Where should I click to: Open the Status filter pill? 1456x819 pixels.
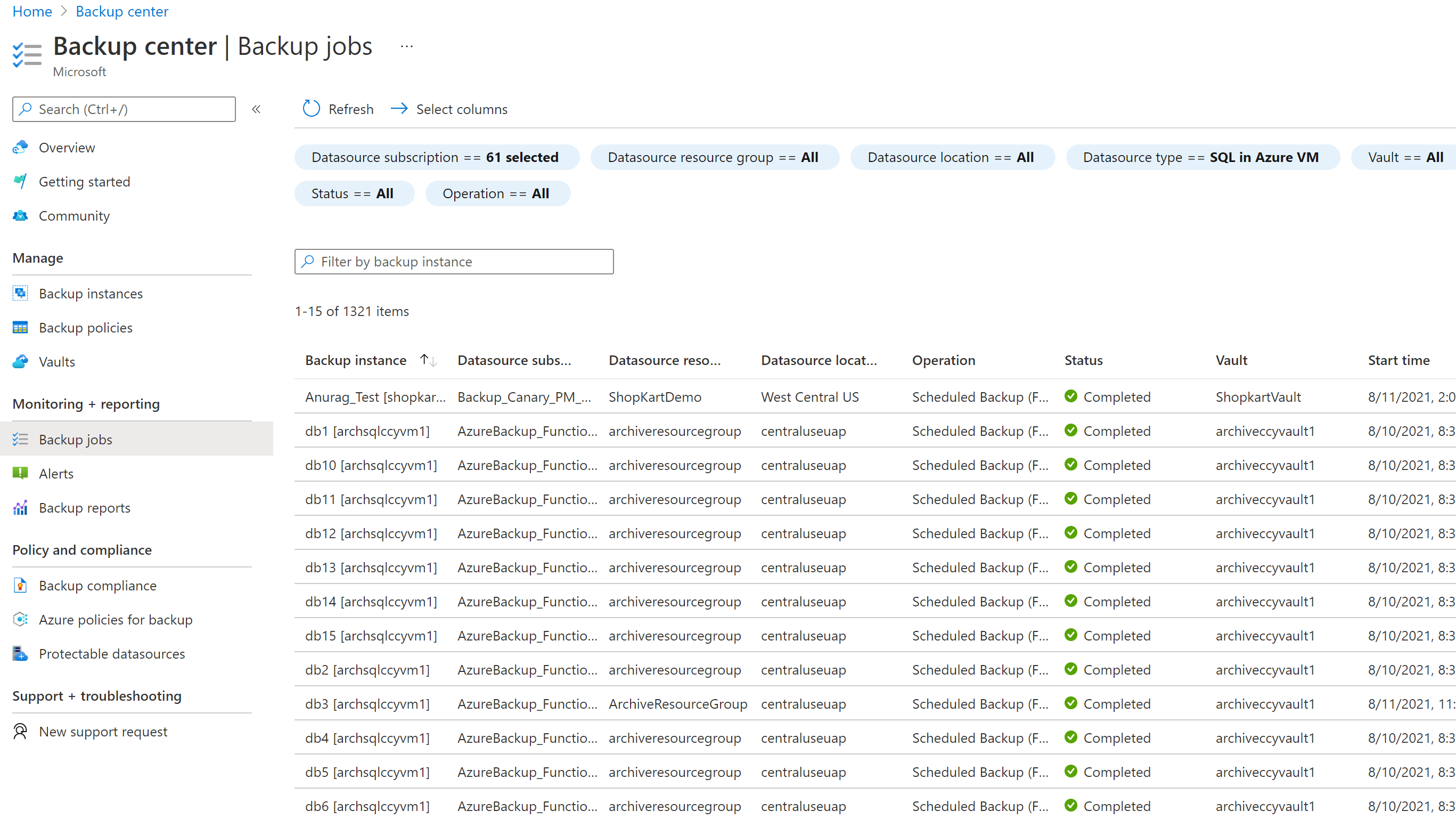click(x=353, y=193)
